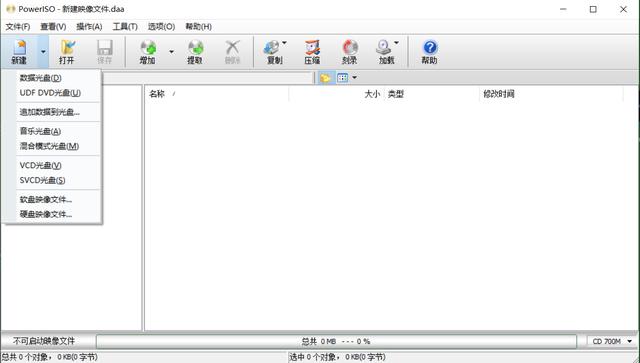Expand the 增加 dropdown arrow
This screenshot has width=640, height=363.
coord(171,52)
